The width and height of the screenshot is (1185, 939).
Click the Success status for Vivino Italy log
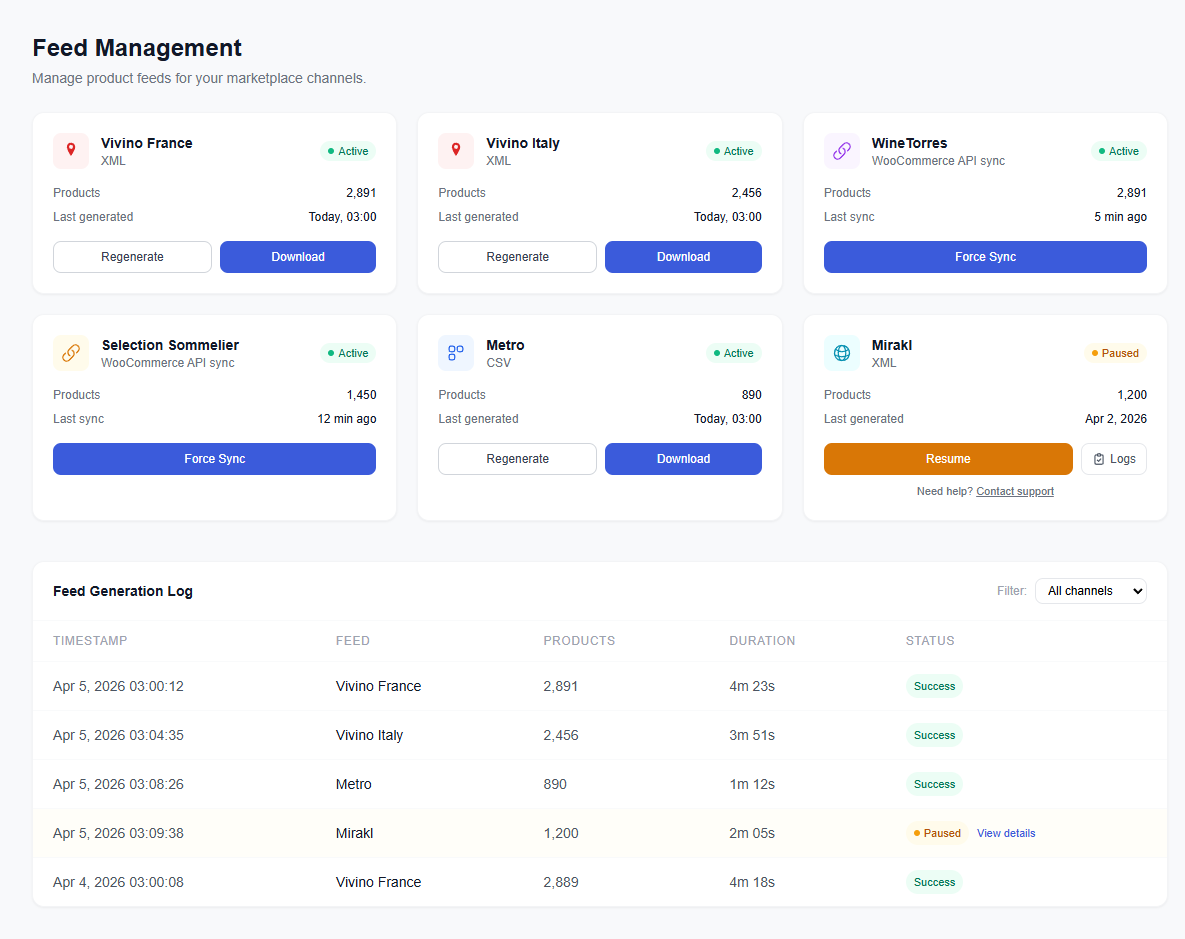pyautogui.click(x=934, y=736)
